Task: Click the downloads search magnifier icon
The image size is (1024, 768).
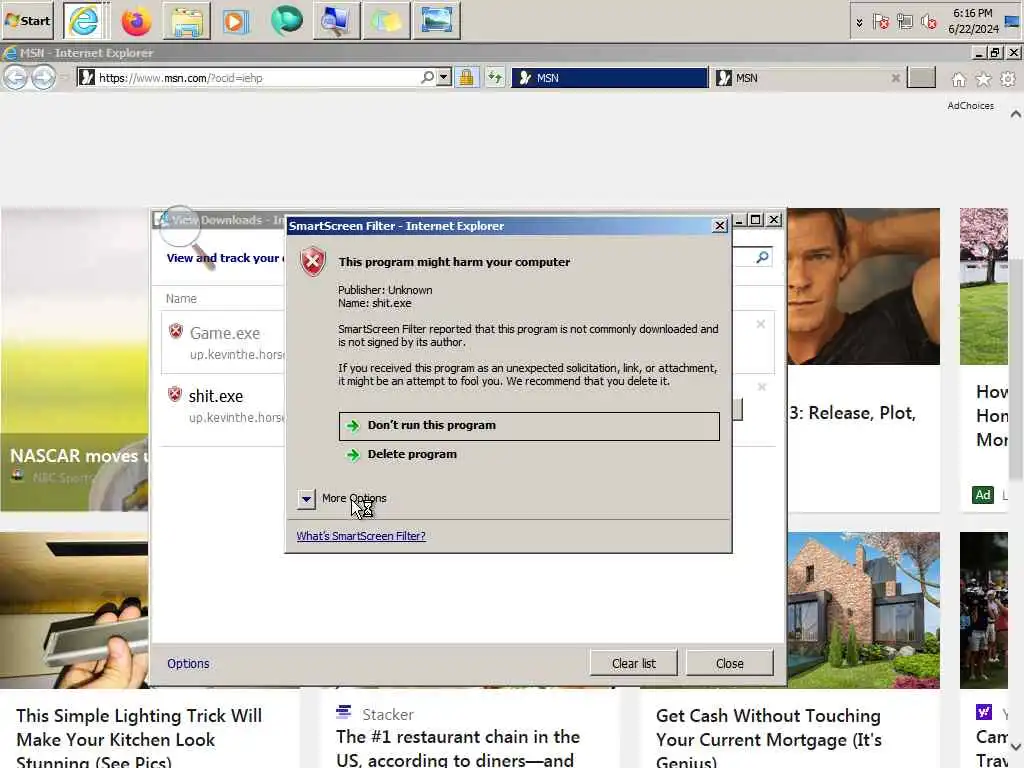Action: click(762, 257)
